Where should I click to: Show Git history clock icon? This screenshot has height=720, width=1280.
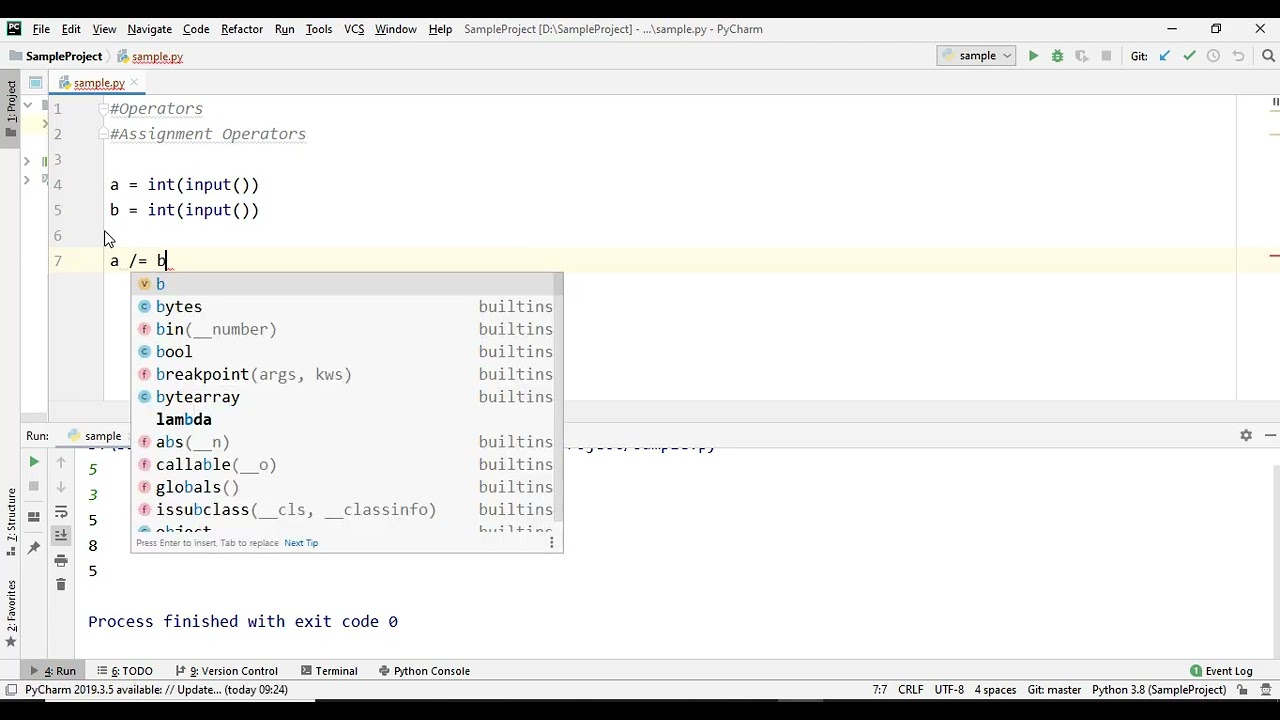pos(1213,56)
